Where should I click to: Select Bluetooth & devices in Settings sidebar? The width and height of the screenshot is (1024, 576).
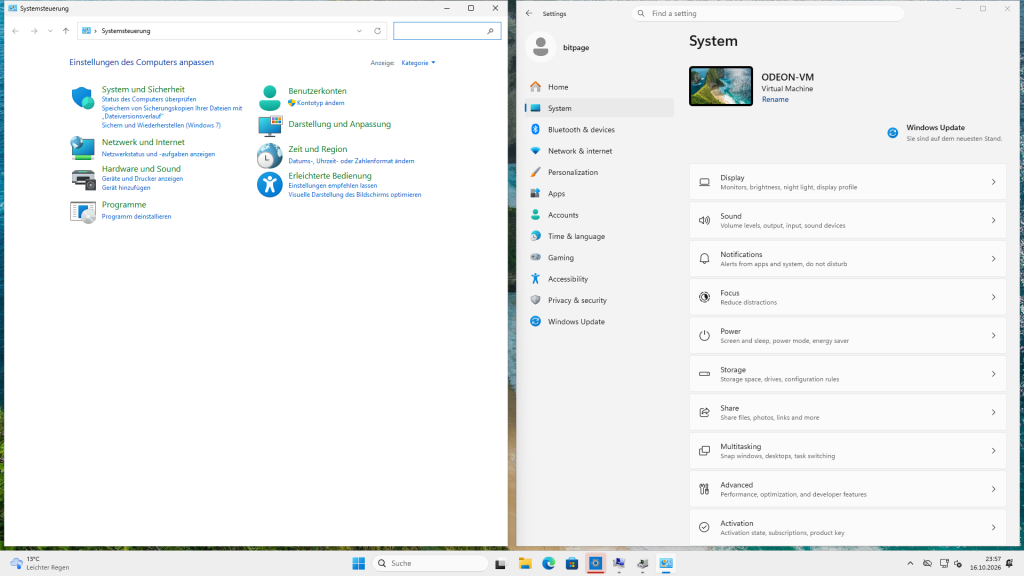pos(599,129)
